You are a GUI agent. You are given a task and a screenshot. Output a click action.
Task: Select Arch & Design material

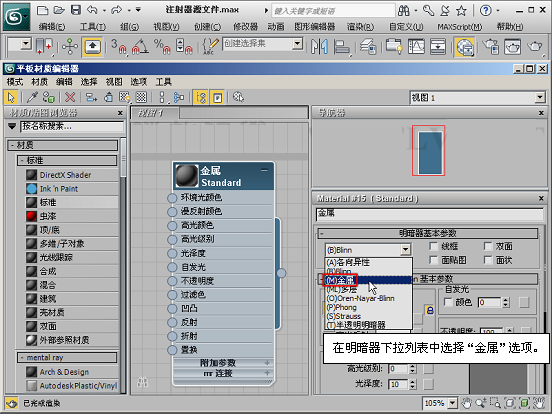tap(73, 372)
